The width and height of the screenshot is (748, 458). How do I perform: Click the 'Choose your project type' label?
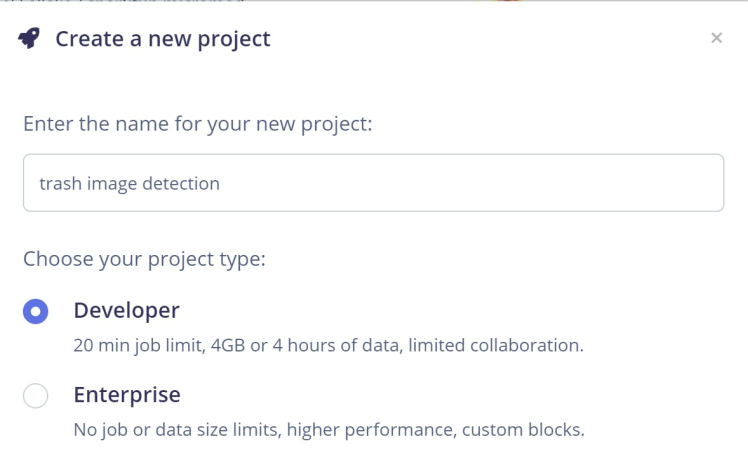[144, 259]
